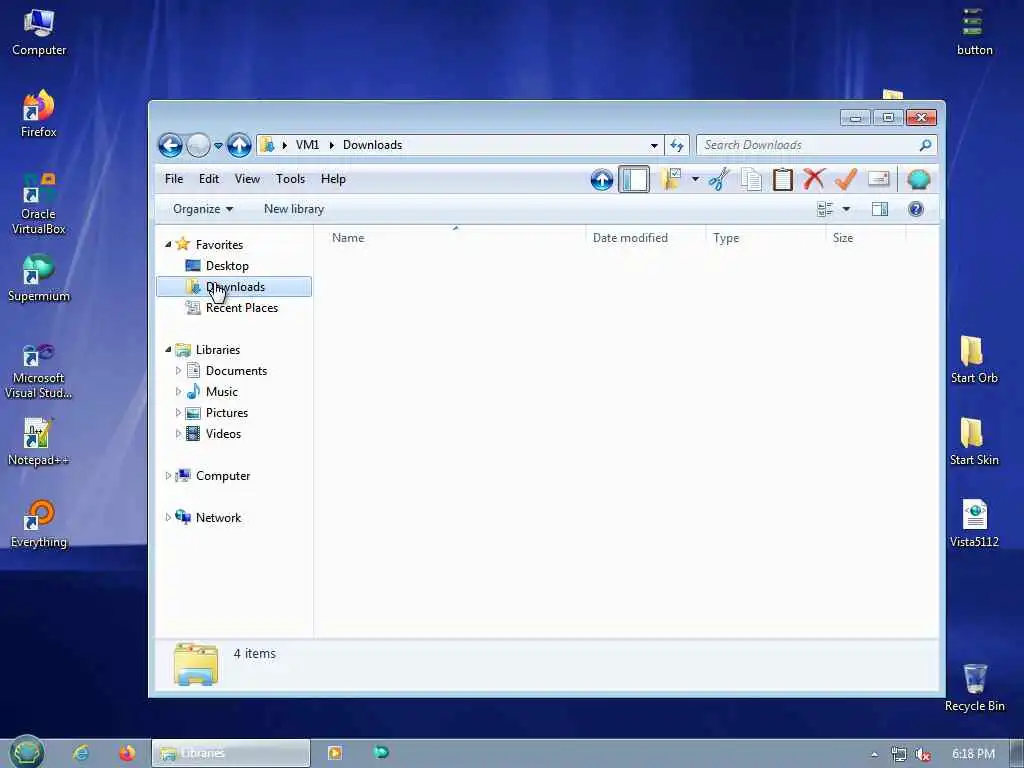Click the Supermium taskbar icon
The width and height of the screenshot is (1024, 768).
click(381, 753)
